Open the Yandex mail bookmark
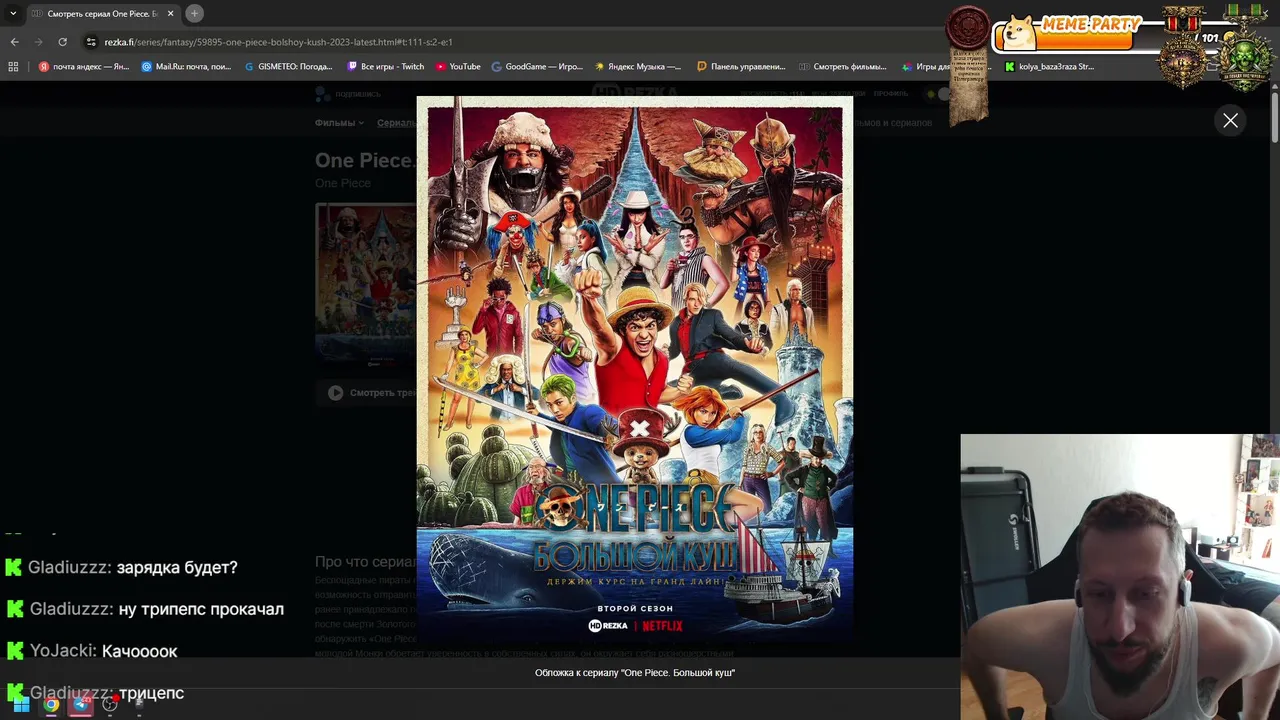The width and height of the screenshot is (1280, 720). point(84,67)
